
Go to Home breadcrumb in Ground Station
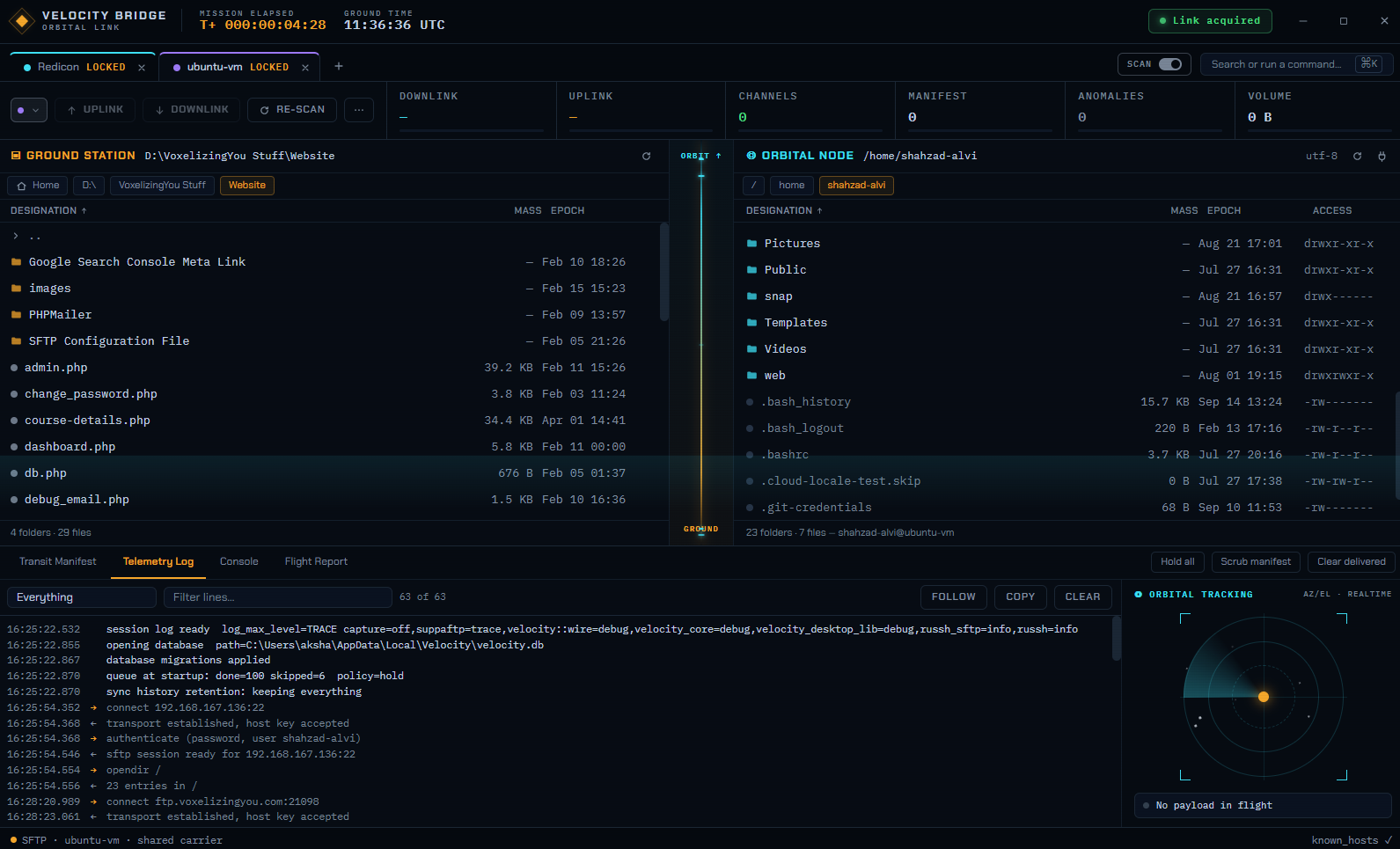[38, 186]
